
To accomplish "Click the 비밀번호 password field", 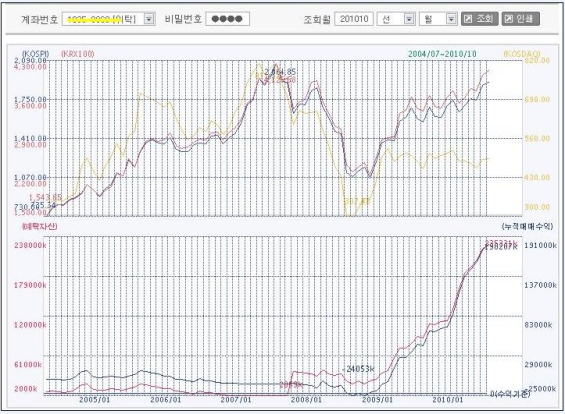I will pyautogui.click(x=227, y=19).
